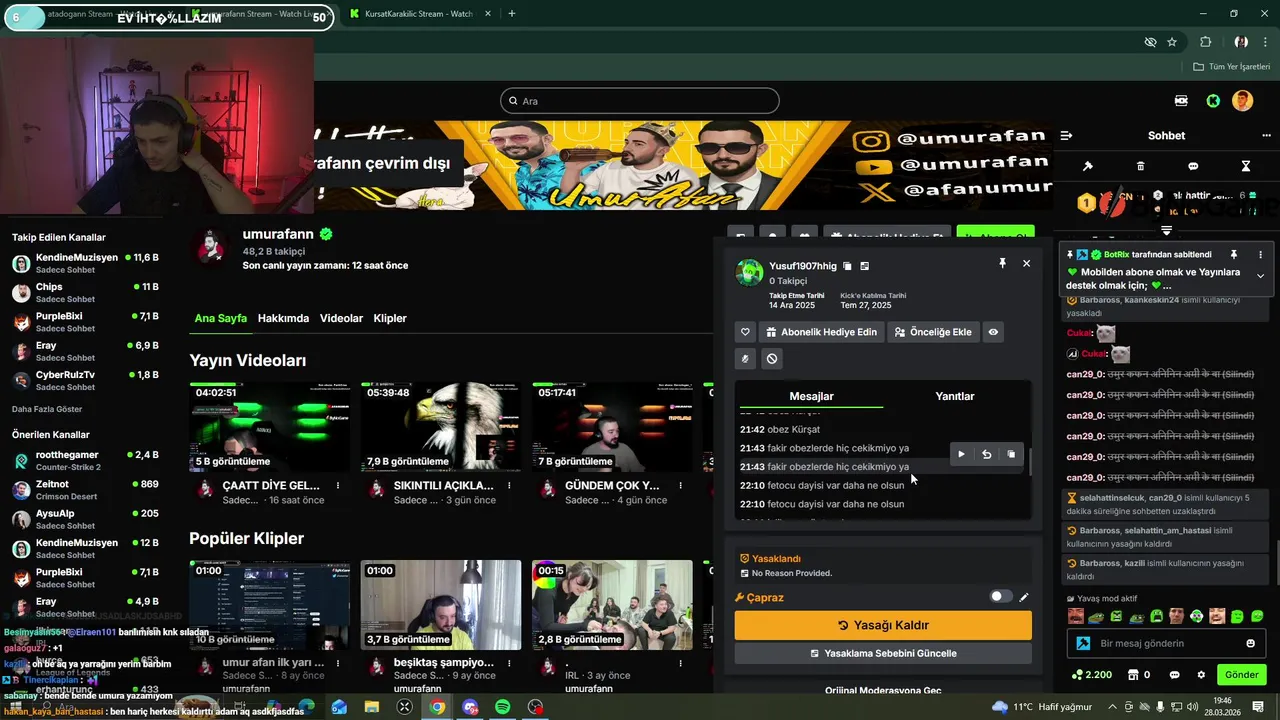Copy the Yusuf1907hhig username
The width and height of the screenshot is (1280, 720).
(x=847, y=266)
